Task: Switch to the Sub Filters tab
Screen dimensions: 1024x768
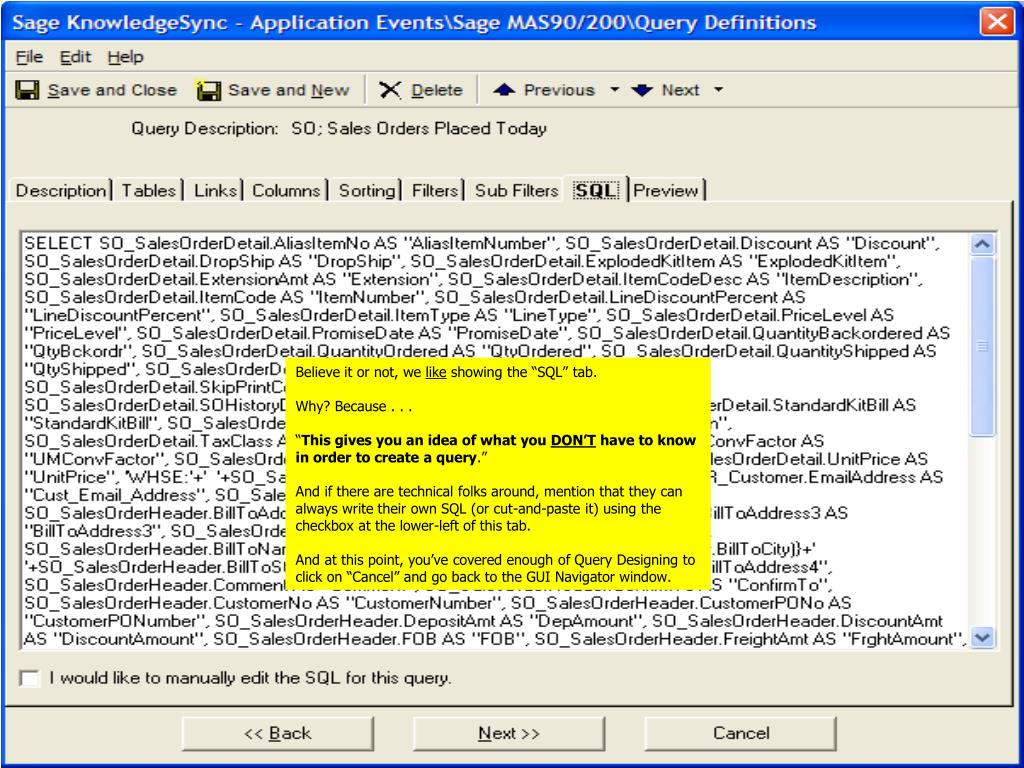Action: (516, 191)
